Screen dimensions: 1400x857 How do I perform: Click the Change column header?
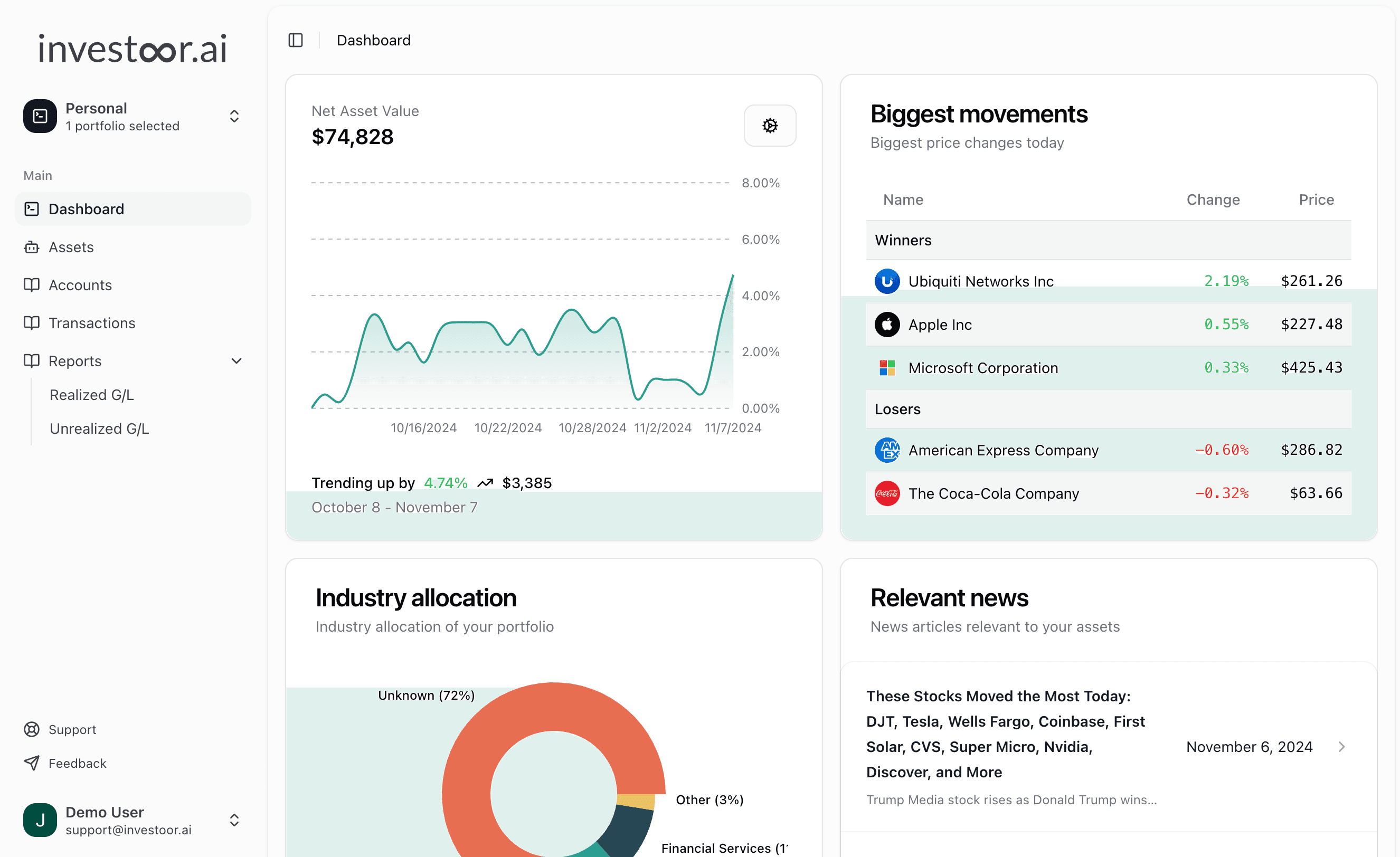point(1213,200)
